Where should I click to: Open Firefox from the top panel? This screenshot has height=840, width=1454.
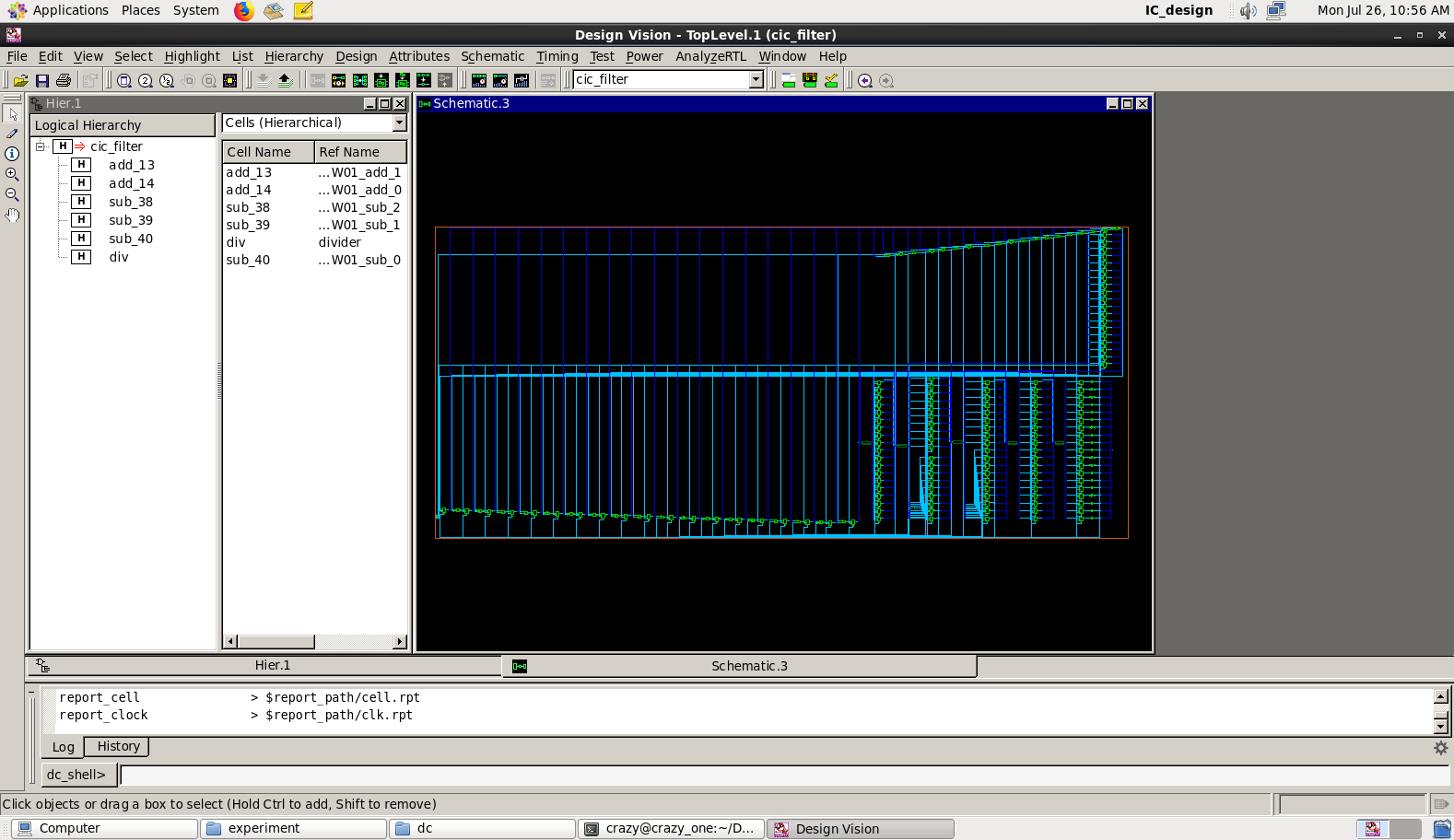tap(243, 10)
